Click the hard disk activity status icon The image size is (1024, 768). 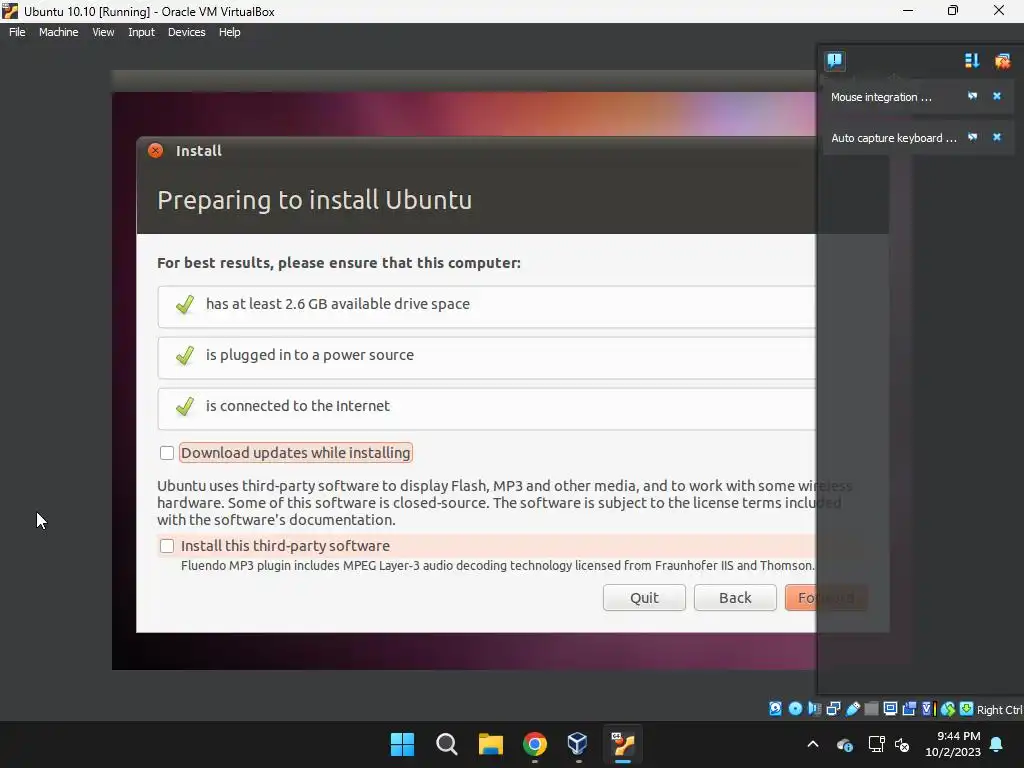point(775,709)
